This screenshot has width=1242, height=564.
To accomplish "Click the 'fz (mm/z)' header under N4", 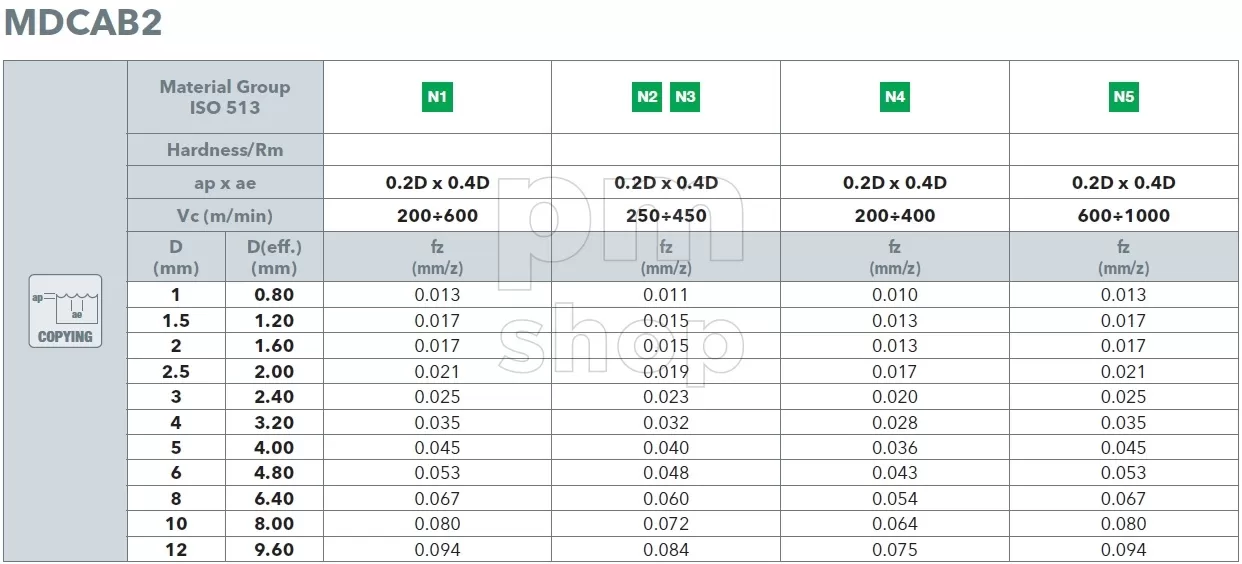I will [895, 257].
